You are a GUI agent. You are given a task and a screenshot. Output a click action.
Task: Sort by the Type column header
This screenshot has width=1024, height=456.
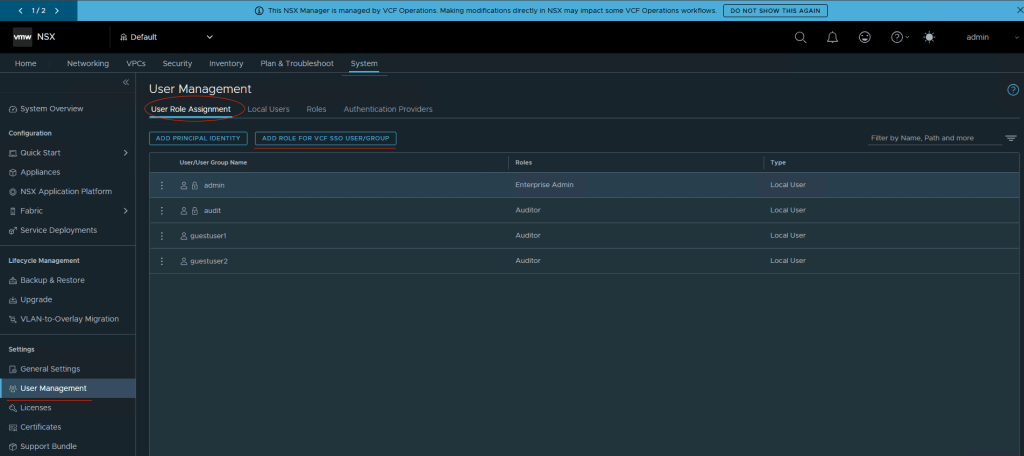click(x=778, y=162)
